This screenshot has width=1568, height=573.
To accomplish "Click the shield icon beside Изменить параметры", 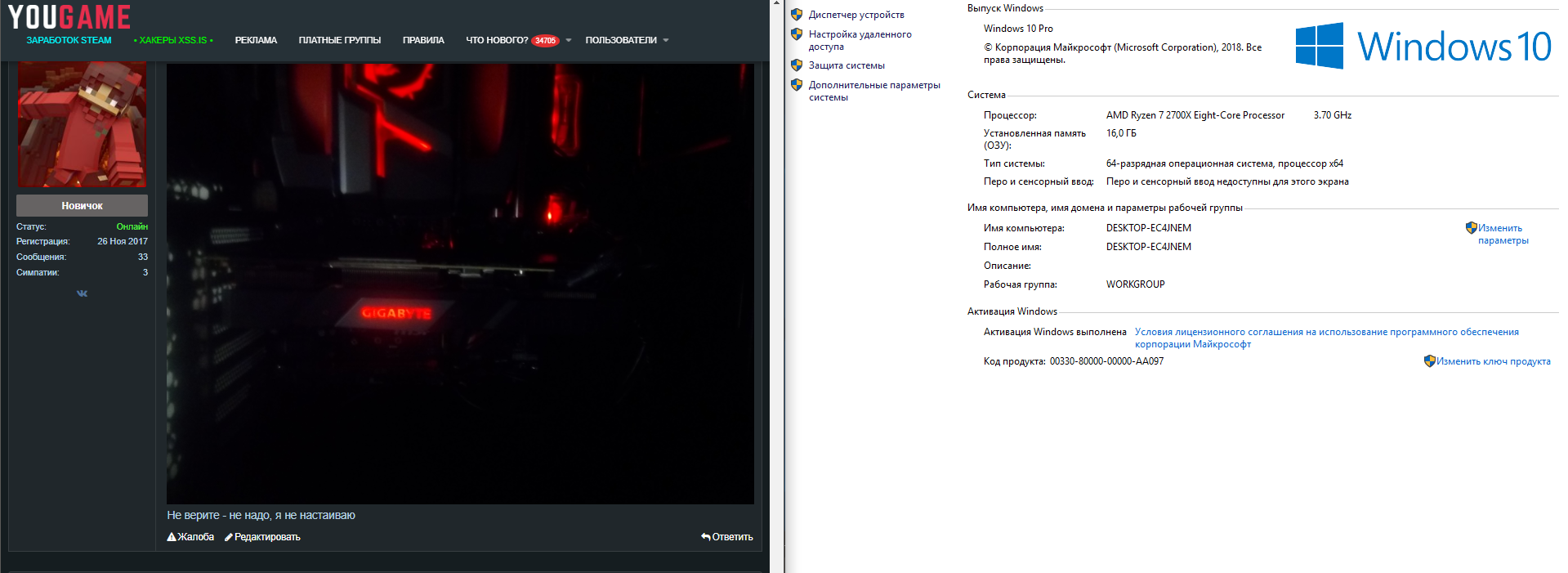I will click(1471, 228).
